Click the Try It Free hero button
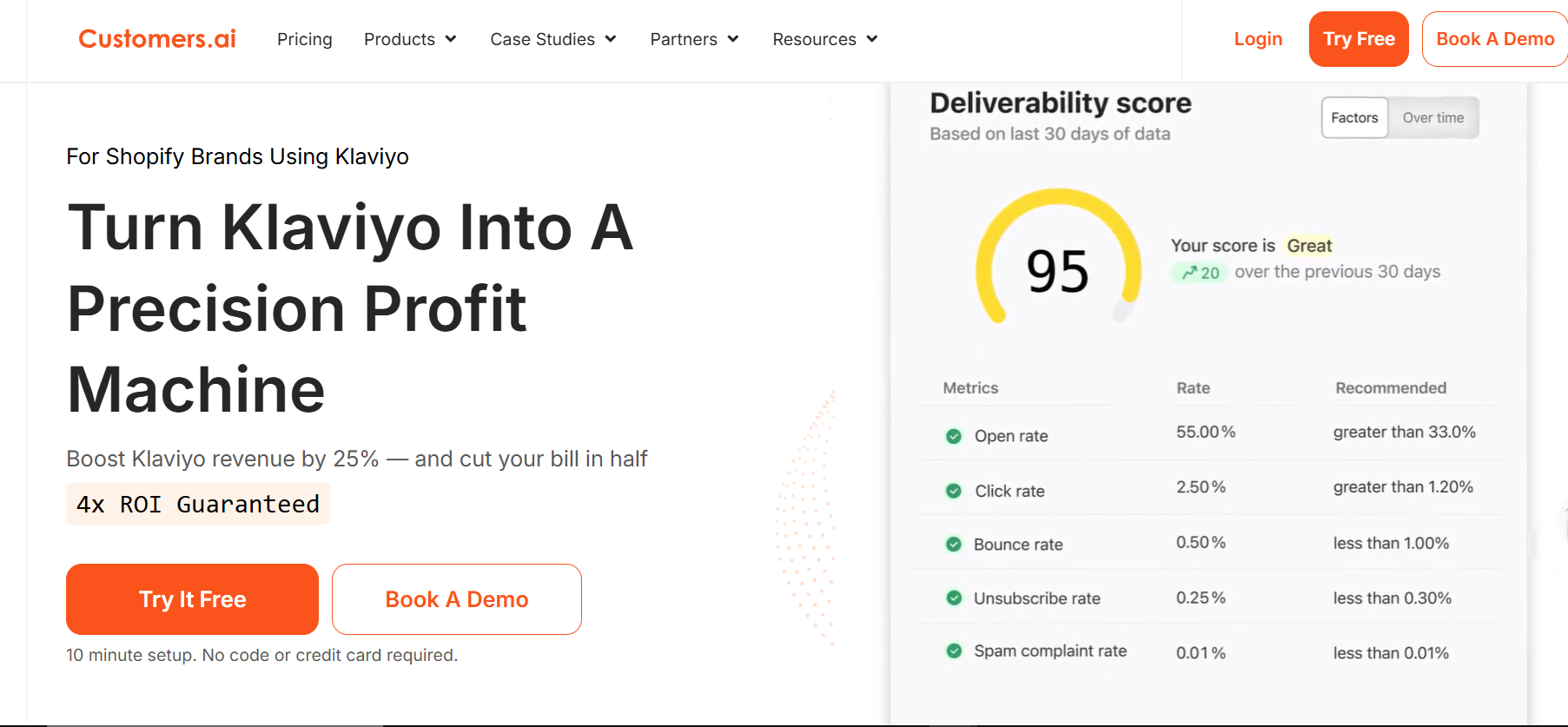1568x727 pixels. pos(192,599)
